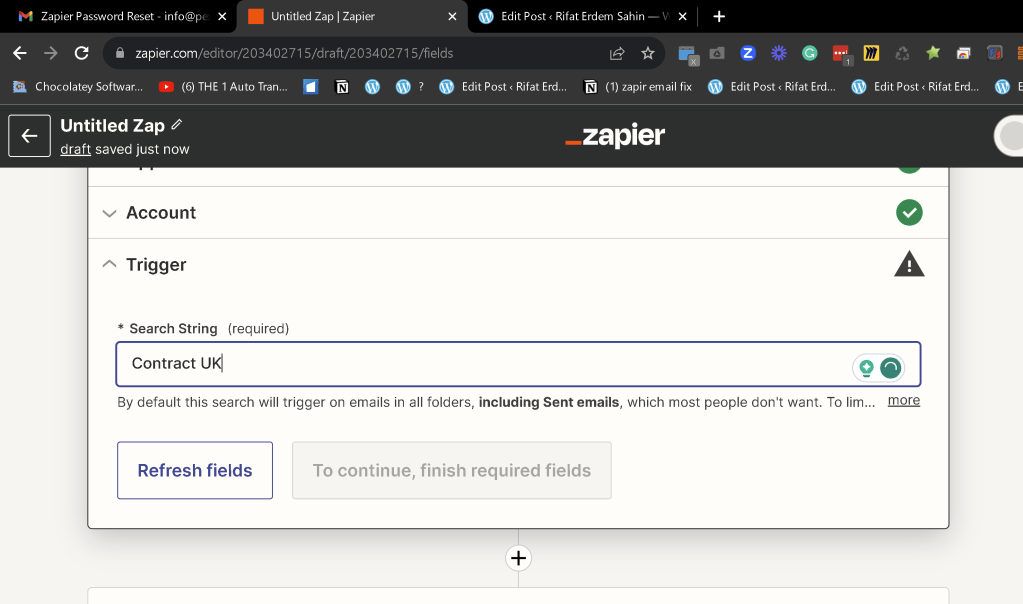Reload the Zapier editor page
The image size is (1023, 604).
point(82,53)
